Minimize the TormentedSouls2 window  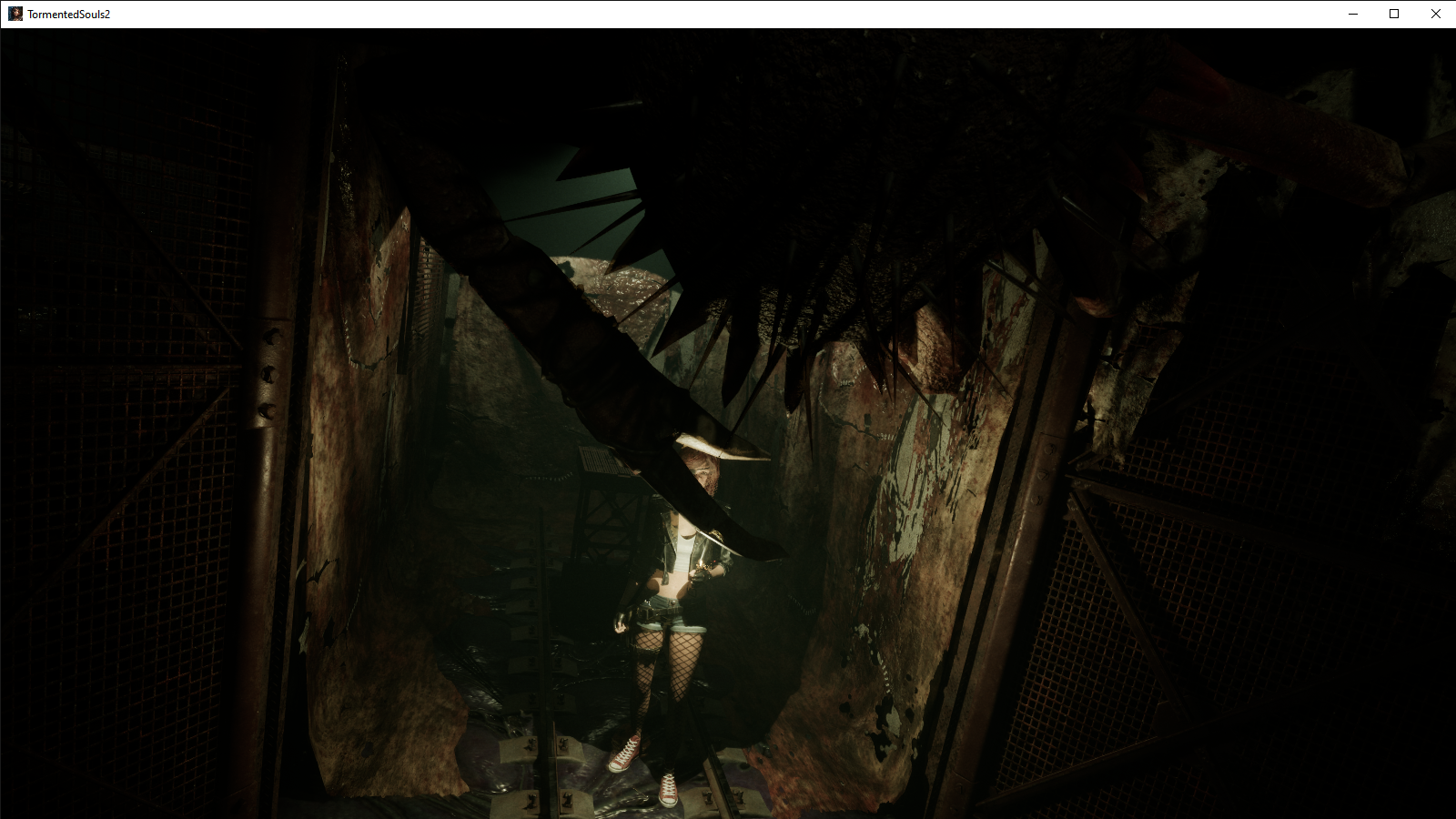pyautogui.click(x=1353, y=14)
